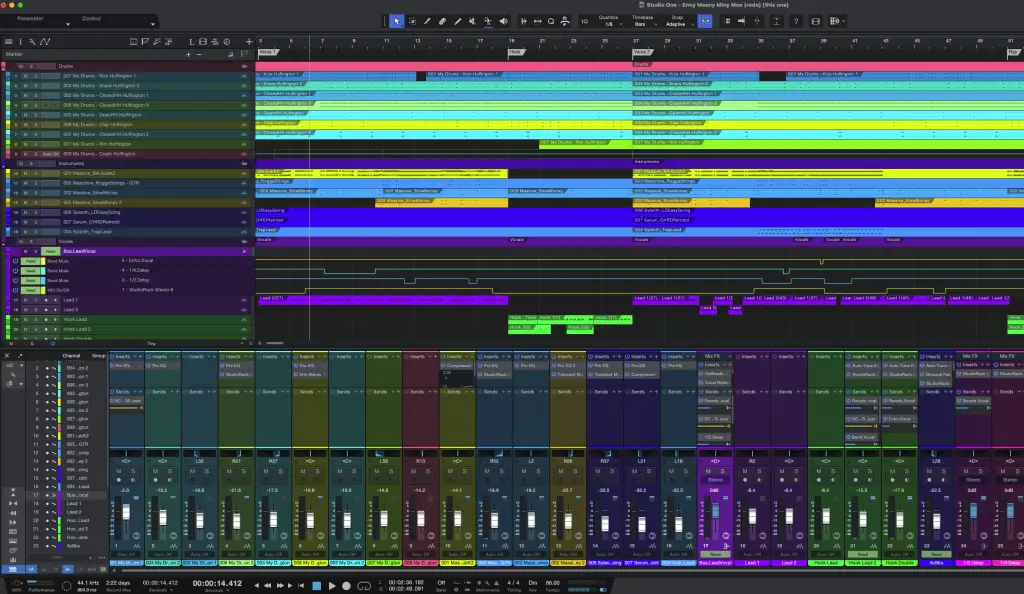Select the Listen tool
Image resolution: width=1024 pixels, height=594 pixels.
point(504,21)
